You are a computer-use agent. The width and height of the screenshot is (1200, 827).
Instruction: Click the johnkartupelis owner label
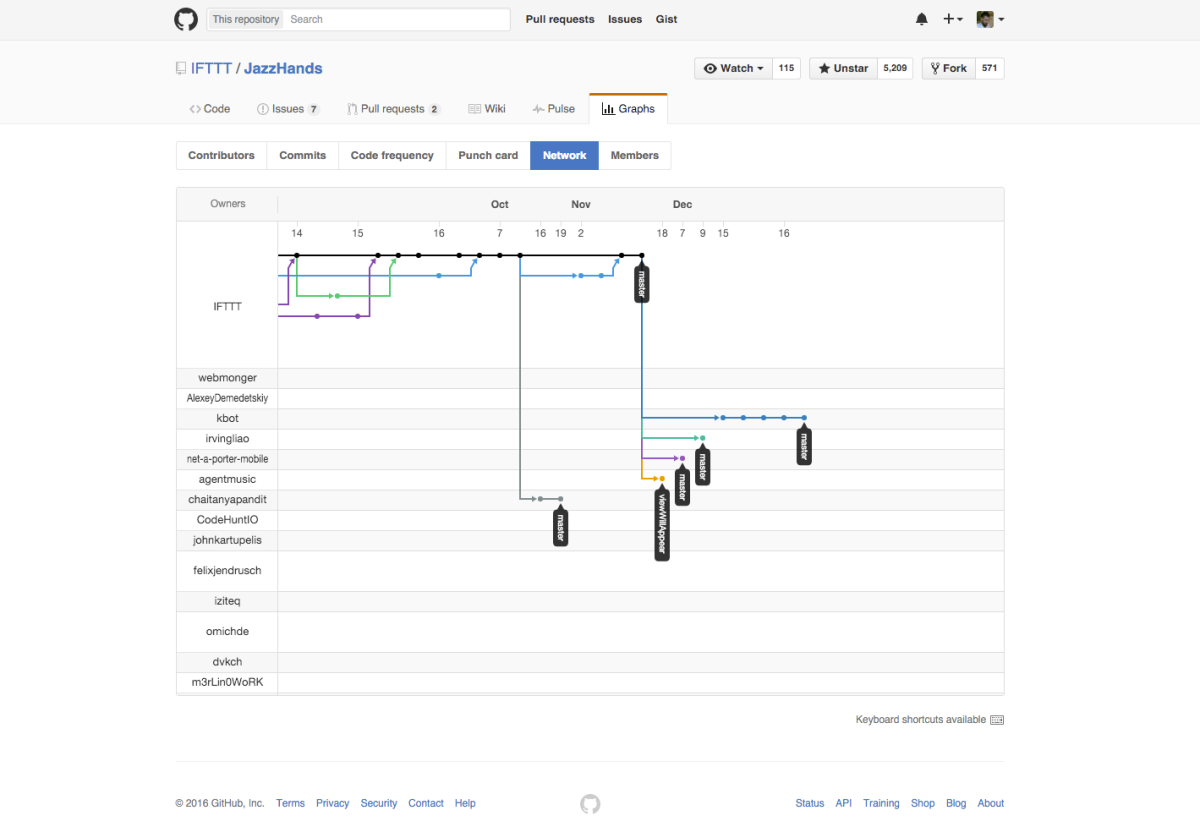point(227,540)
